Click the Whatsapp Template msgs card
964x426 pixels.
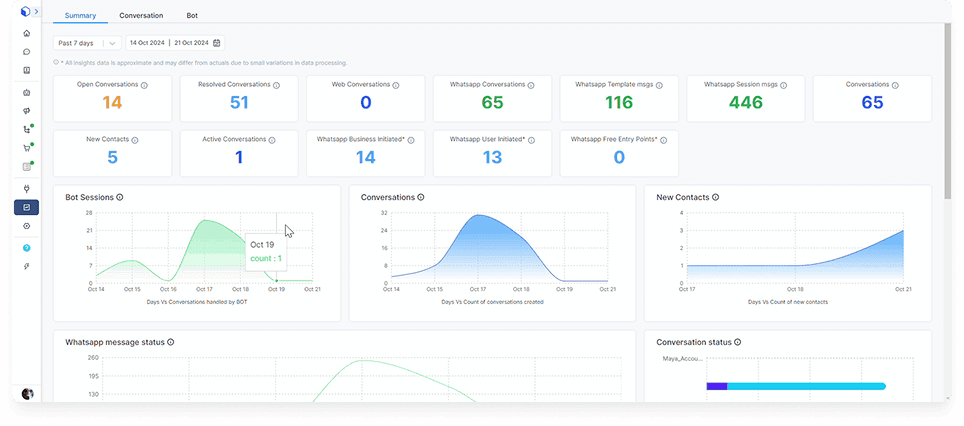tap(619, 98)
